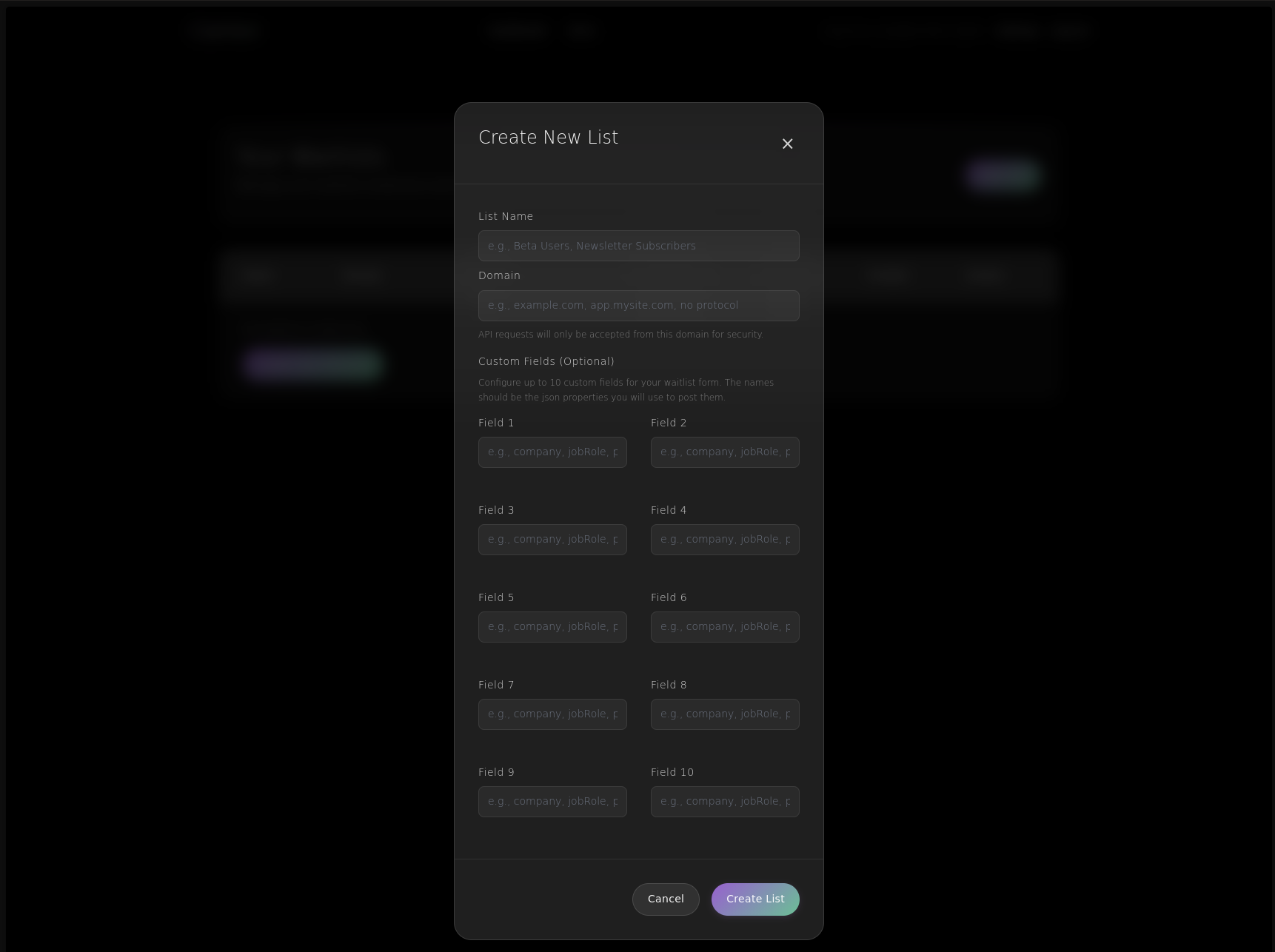The width and height of the screenshot is (1275, 952).
Task: Click the List Name label
Action: (x=506, y=216)
